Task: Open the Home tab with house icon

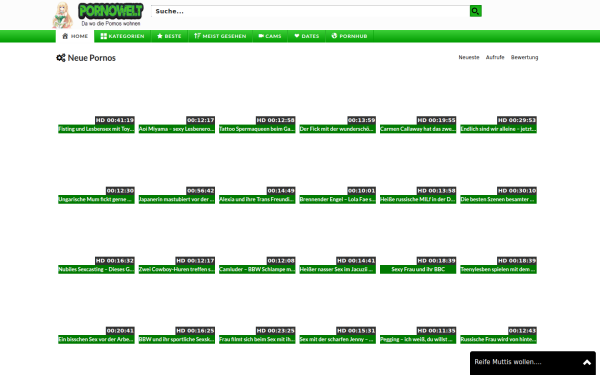Action: 75,36
